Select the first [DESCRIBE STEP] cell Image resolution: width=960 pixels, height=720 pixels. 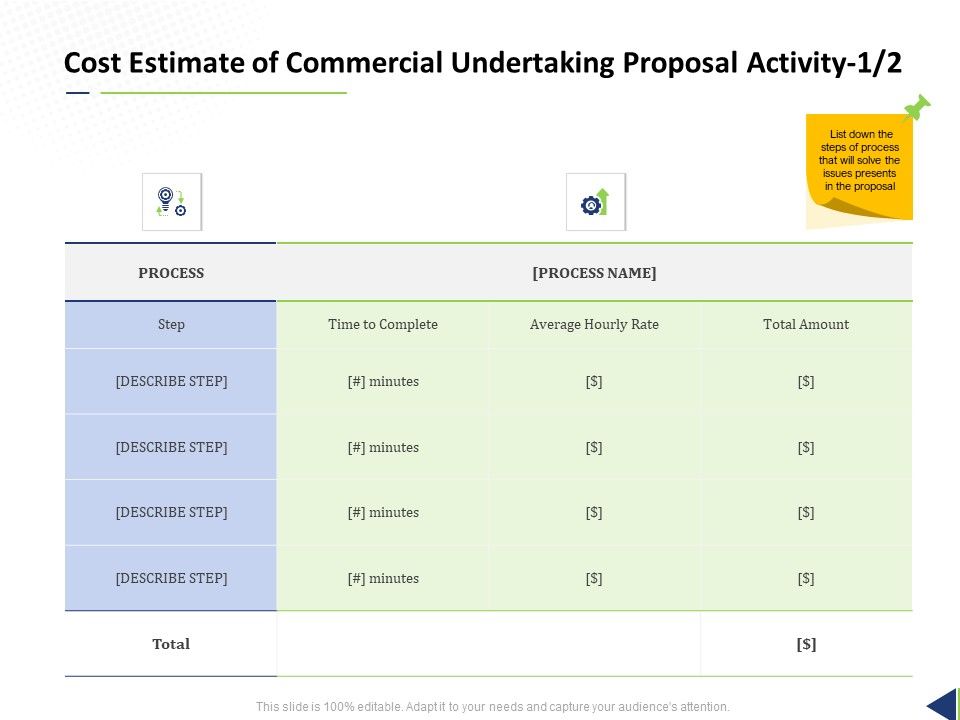[x=171, y=382]
